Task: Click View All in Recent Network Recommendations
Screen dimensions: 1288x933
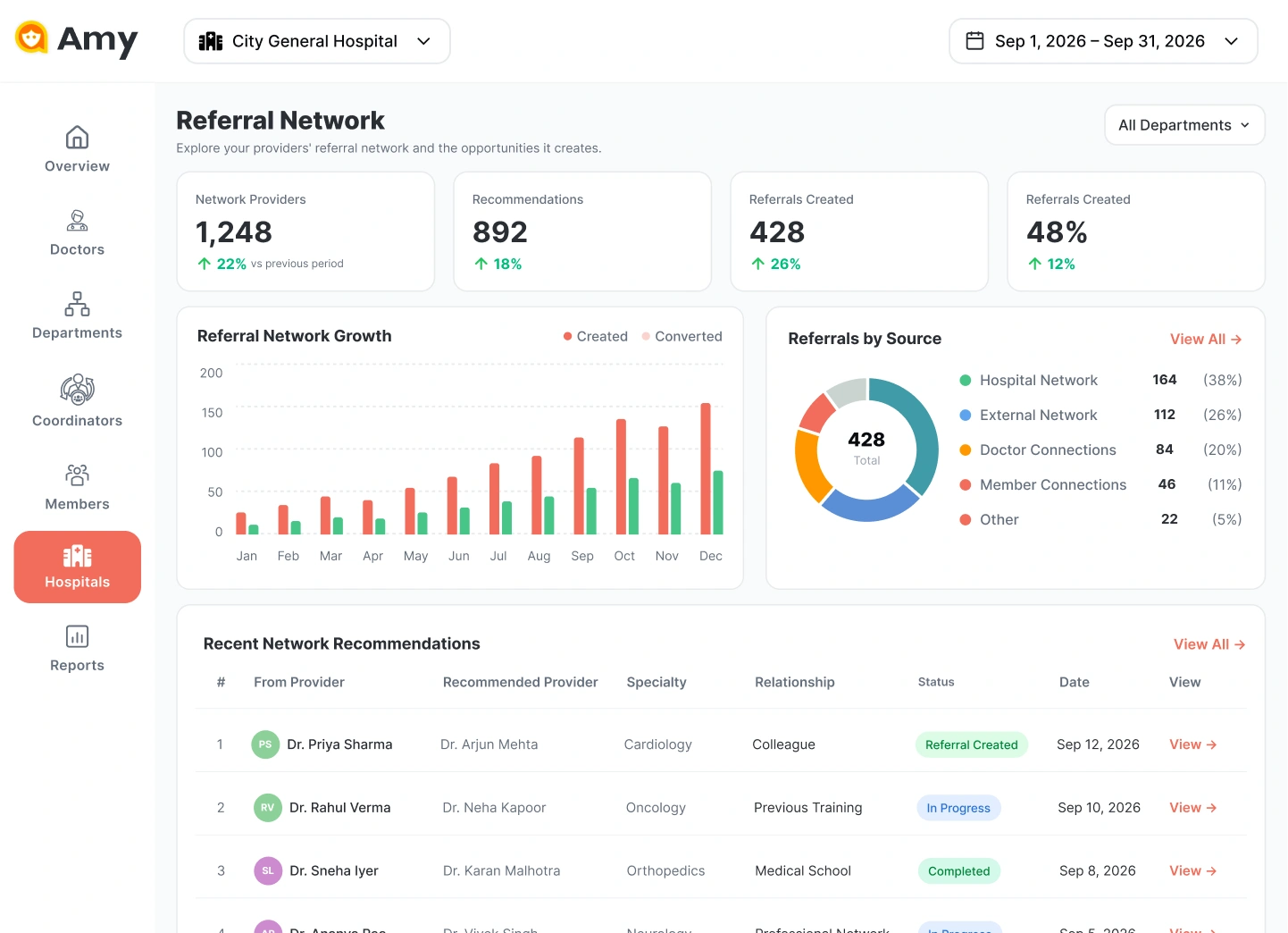Action: (1209, 644)
